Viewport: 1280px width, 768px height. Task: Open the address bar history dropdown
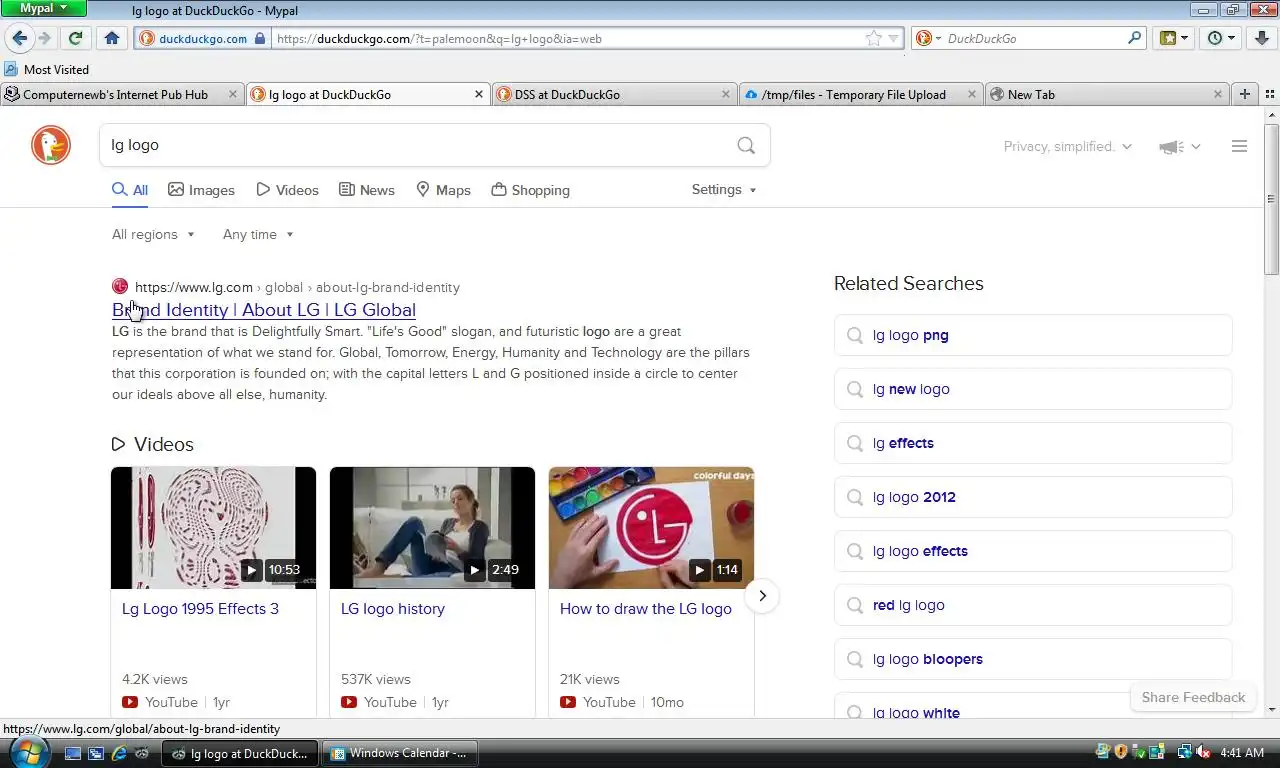pyautogui.click(x=893, y=38)
